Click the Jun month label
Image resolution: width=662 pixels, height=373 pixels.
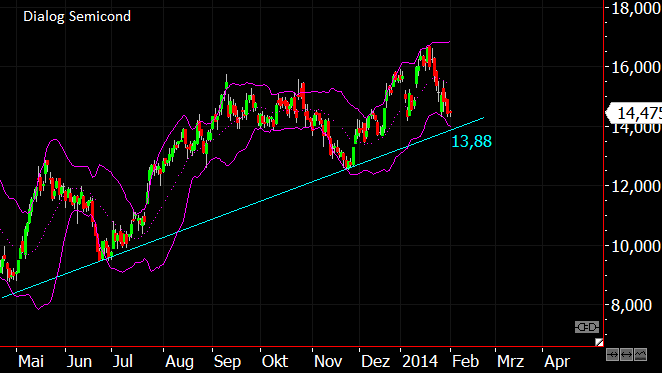[x=79, y=362]
